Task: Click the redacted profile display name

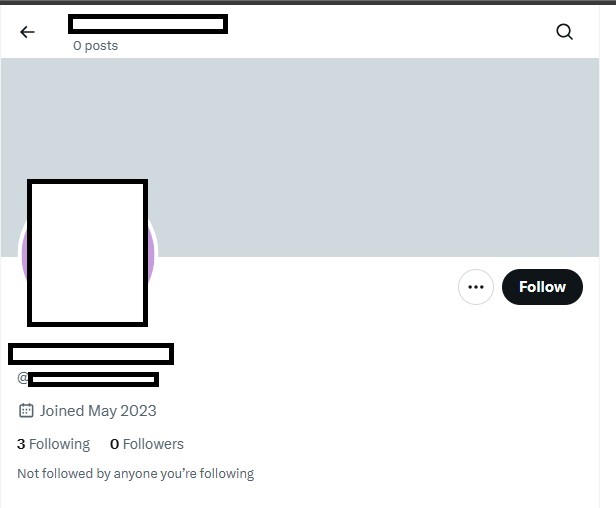Action: click(x=91, y=354)
